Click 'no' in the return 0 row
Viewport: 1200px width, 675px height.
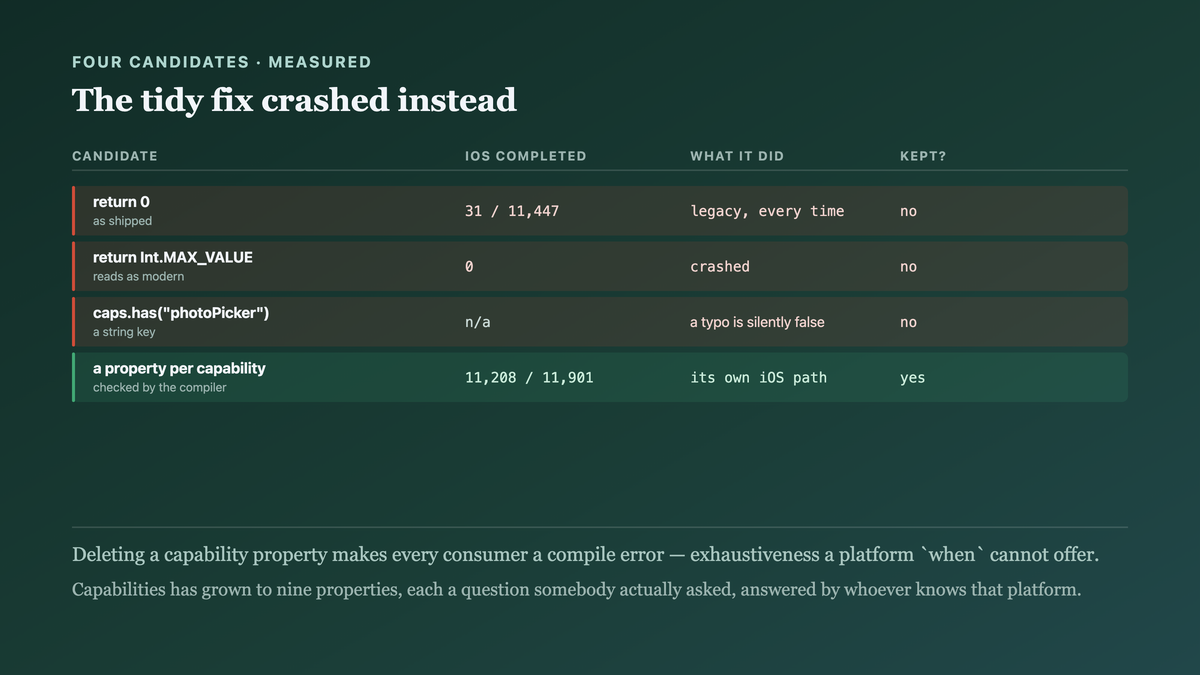(x=908, y=211)
